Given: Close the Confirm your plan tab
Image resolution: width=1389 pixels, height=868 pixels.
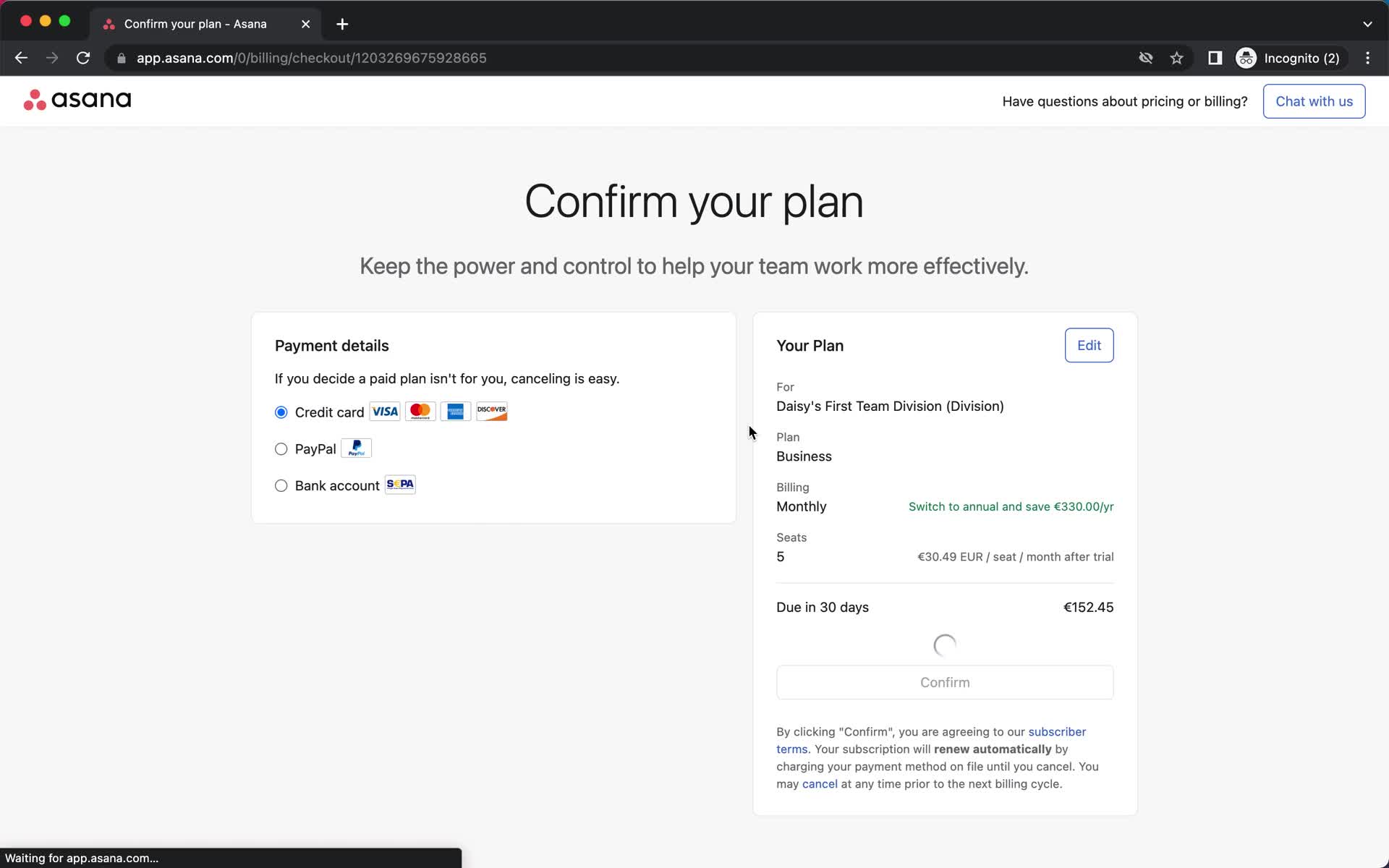Looking at the screenshot, I should click(x=305, y=24).
